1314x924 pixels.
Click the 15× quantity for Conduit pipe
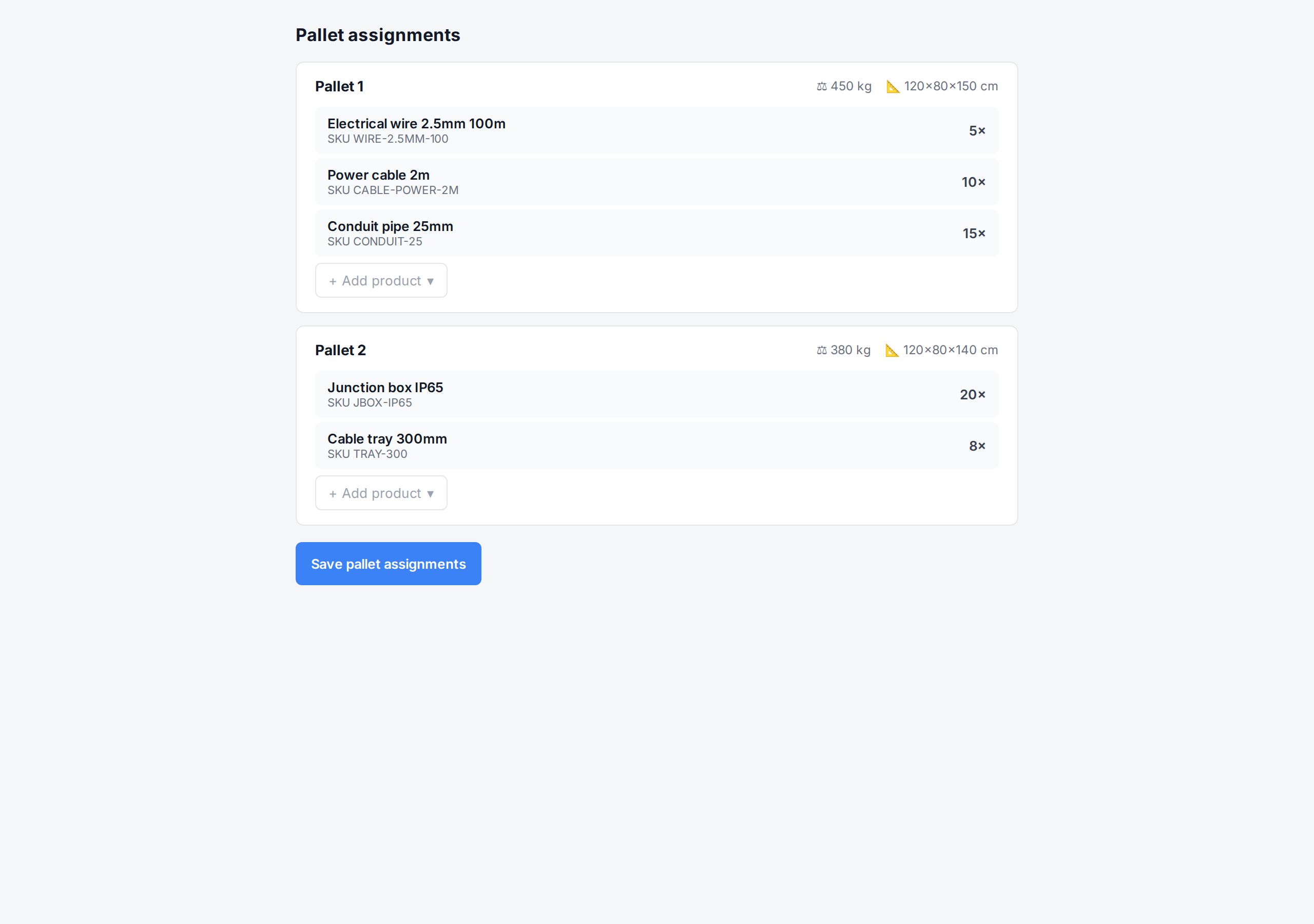coord(974,234)
